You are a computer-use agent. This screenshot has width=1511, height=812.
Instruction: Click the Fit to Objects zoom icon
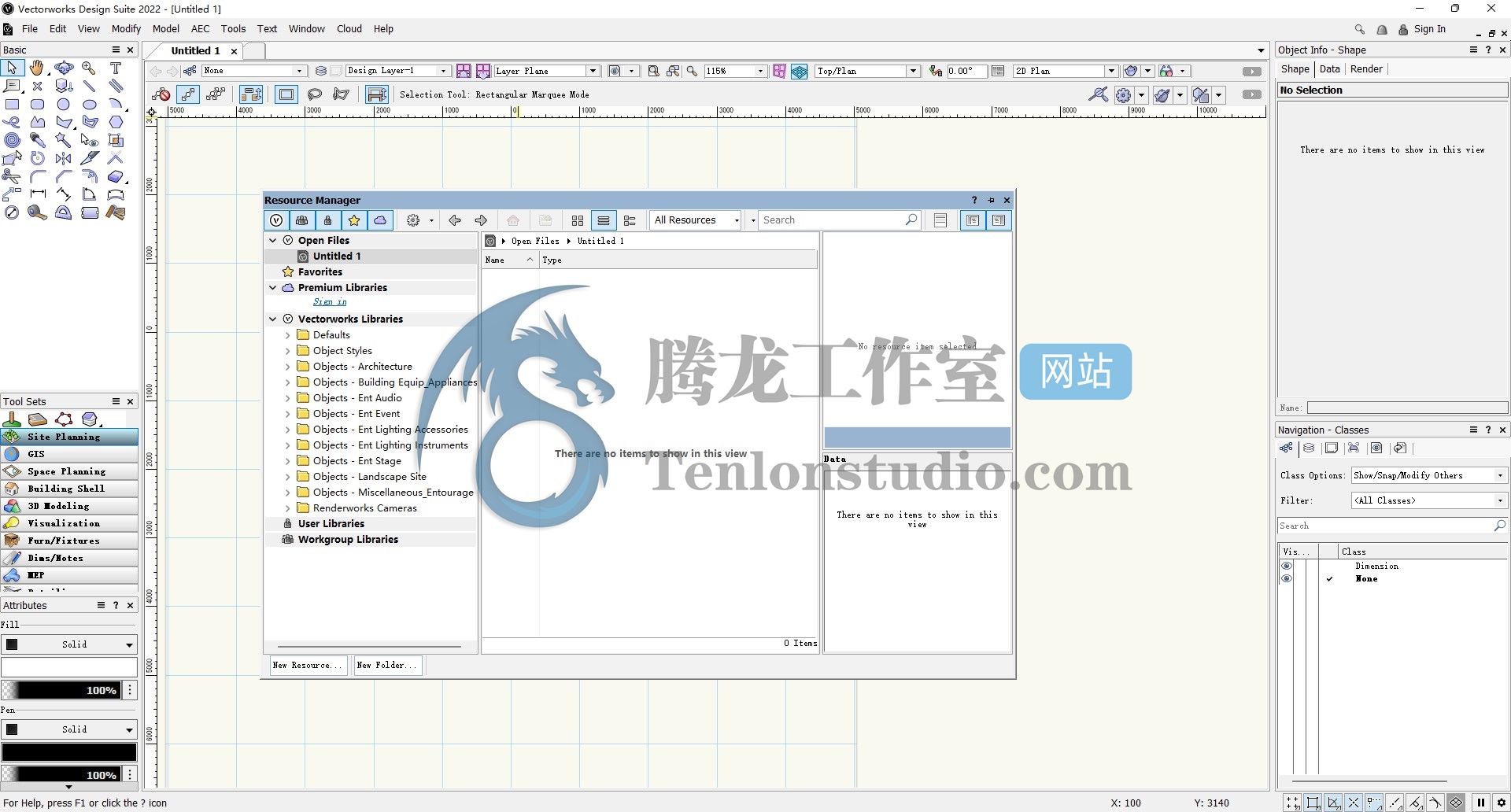[674, 71]
